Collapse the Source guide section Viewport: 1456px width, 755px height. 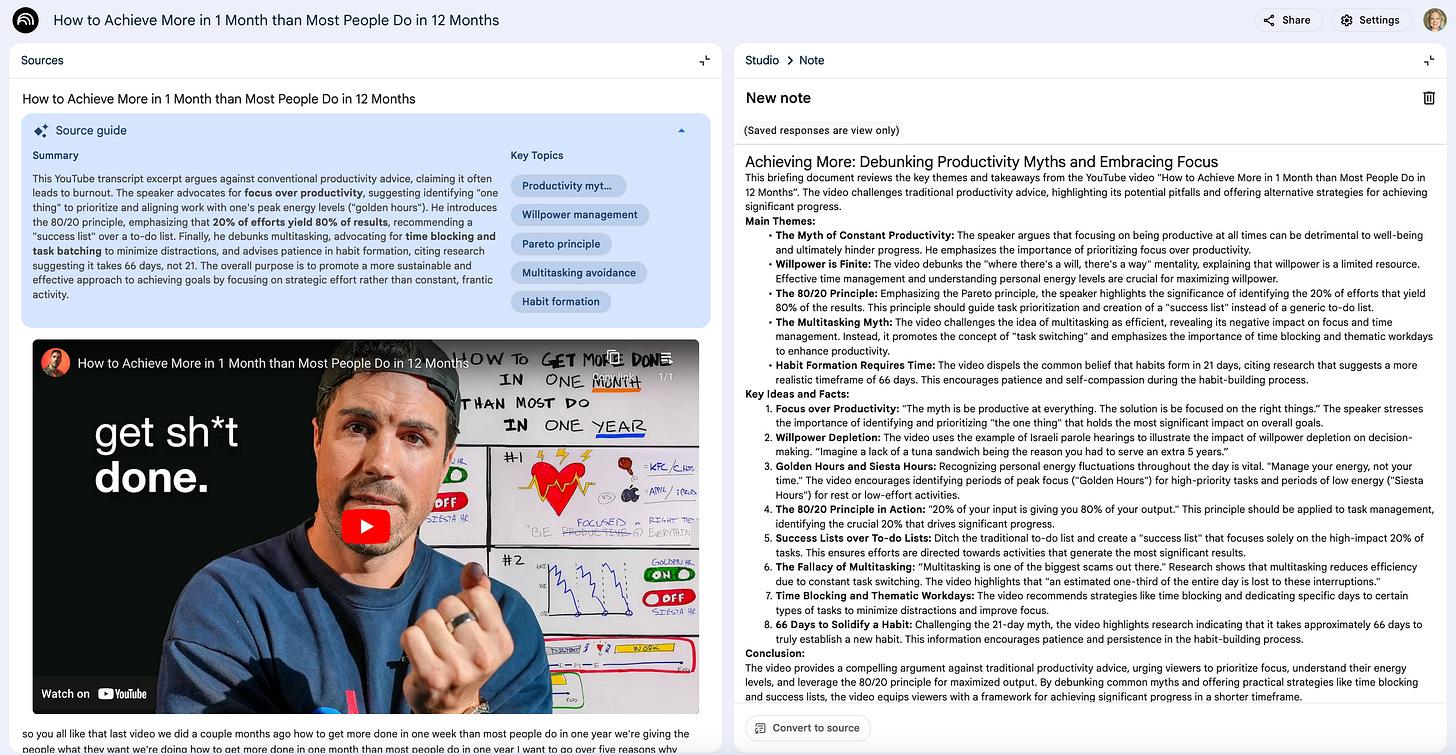click(682, 130)
